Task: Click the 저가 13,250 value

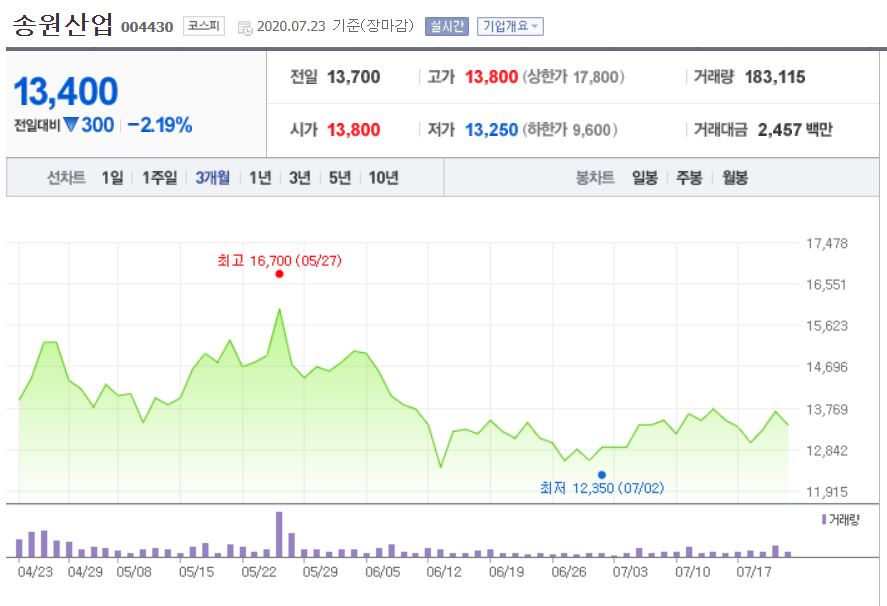Action: click(492, 130)
